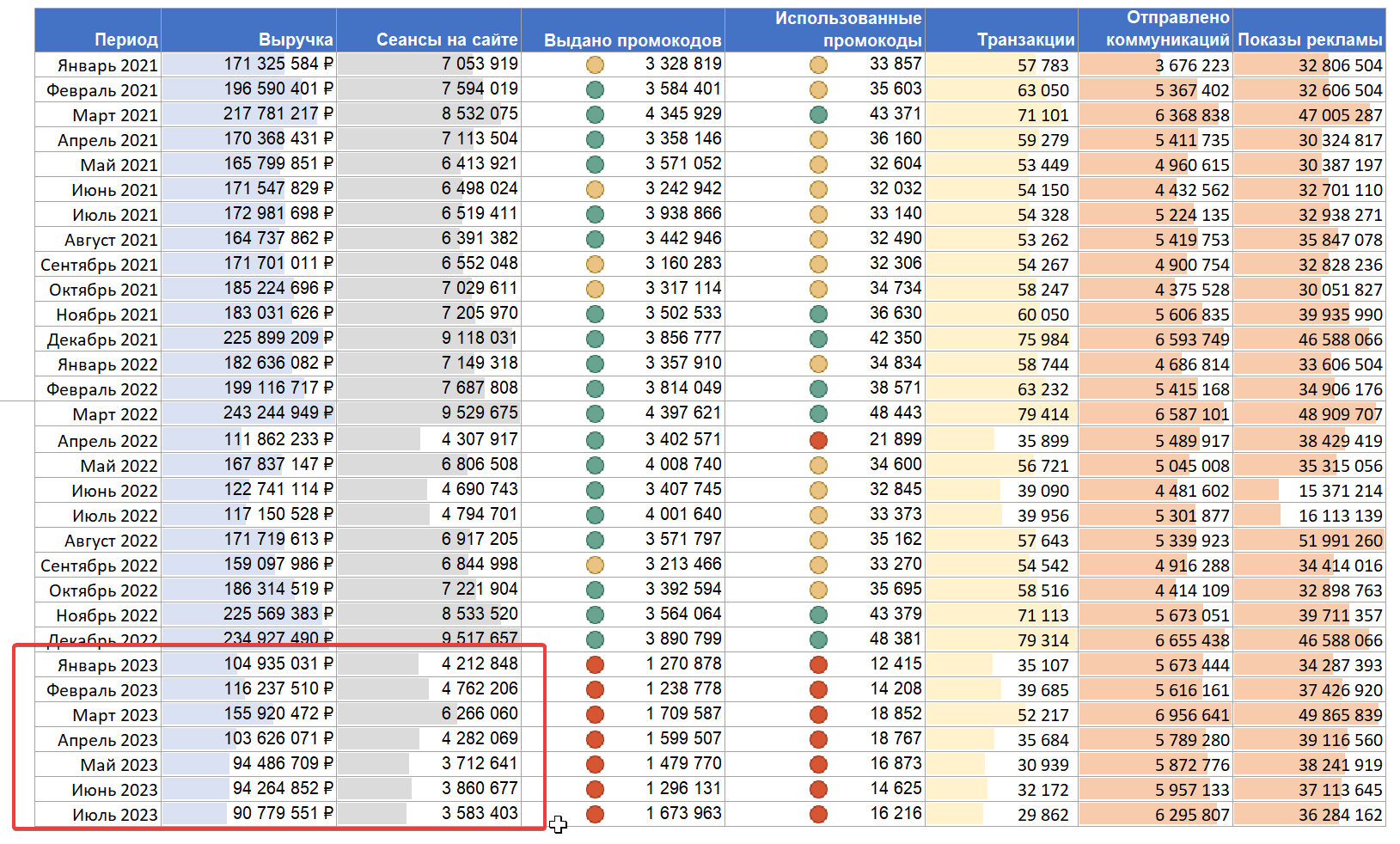Click the green used-promo indicator for Ноябрь 2021
This screenshot has height=844, width=1400.
[x=818, y=315]
